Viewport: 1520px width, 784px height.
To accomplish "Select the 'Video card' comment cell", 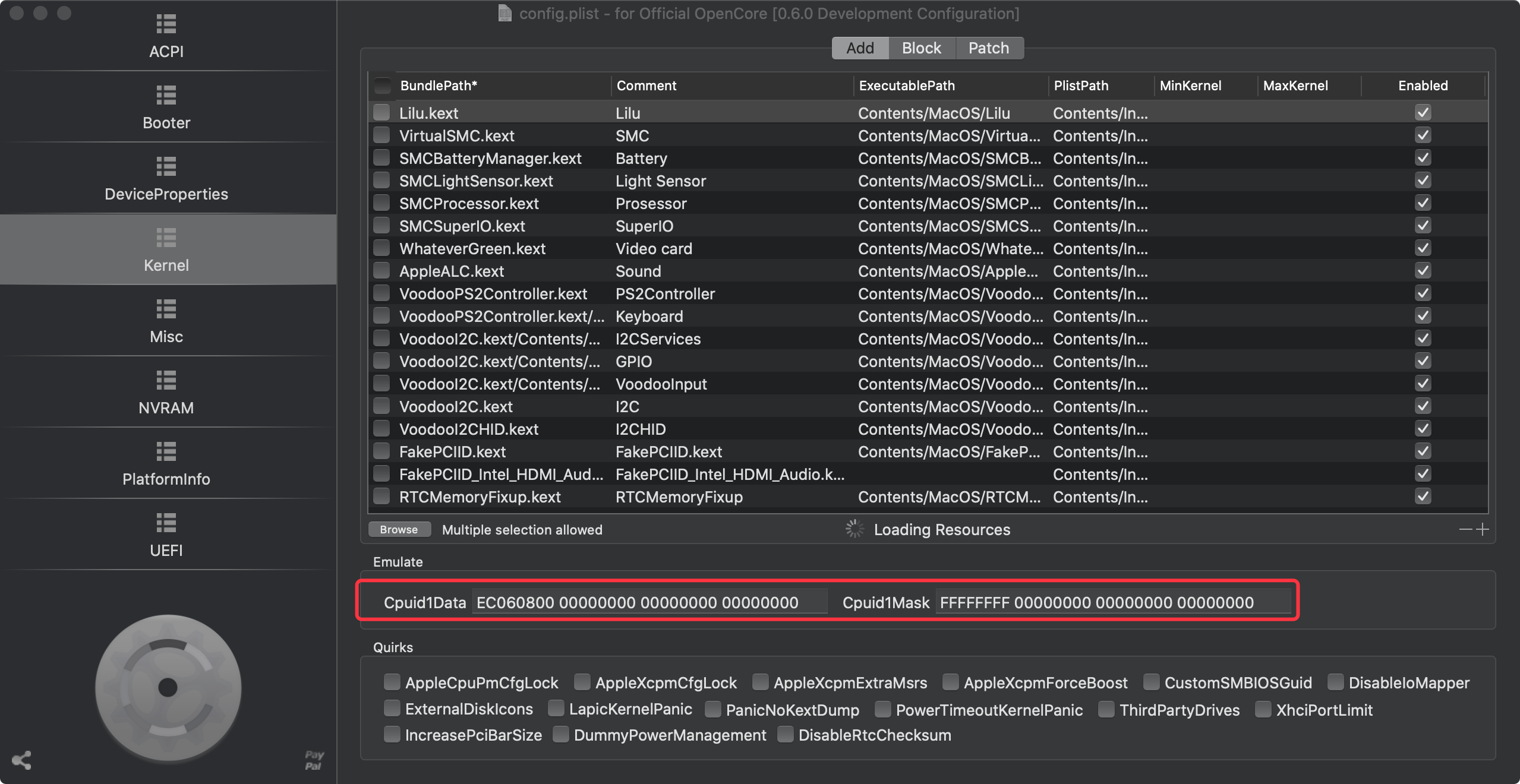I will coord(654,248).
